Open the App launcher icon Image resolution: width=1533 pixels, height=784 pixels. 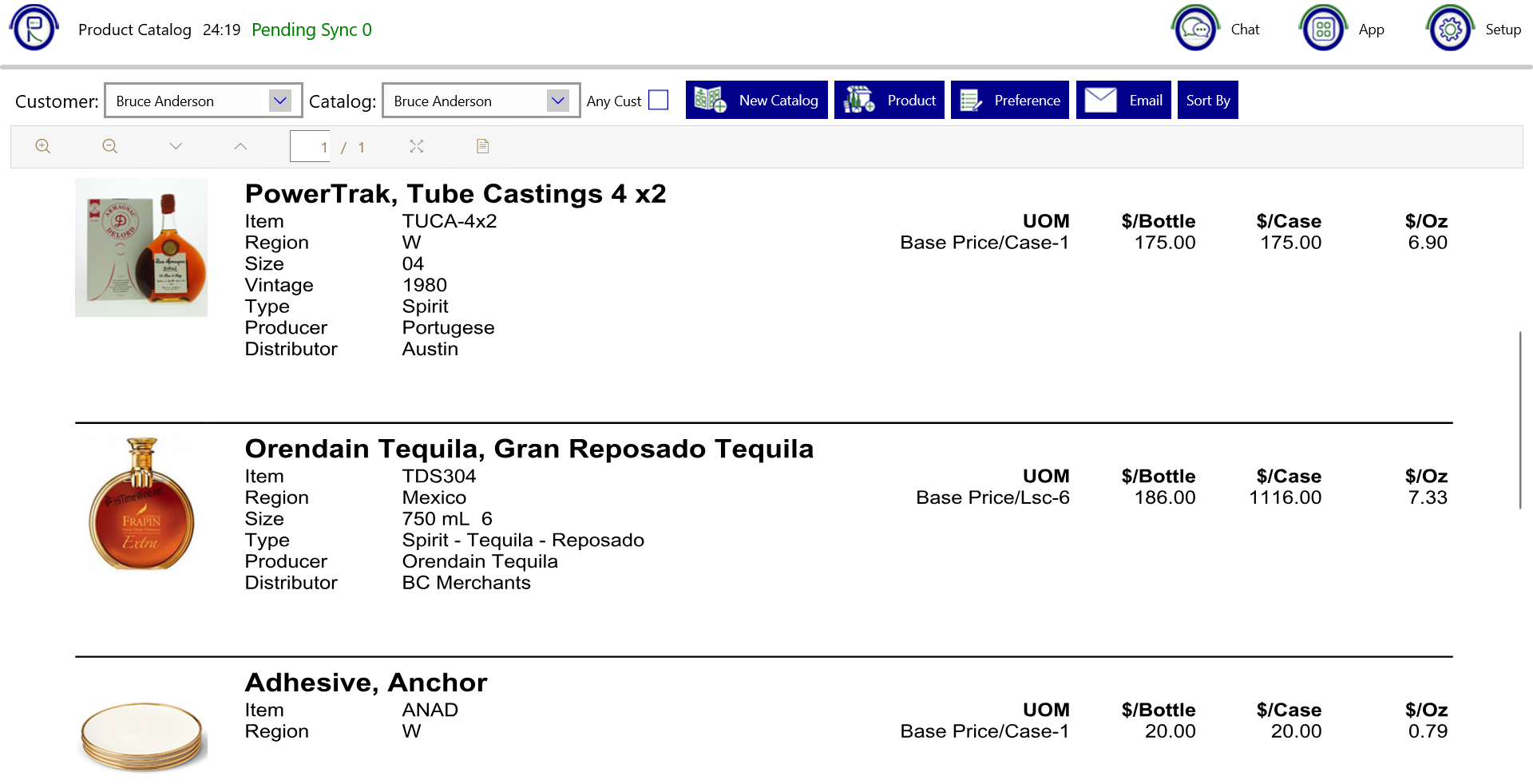point(1323,29)
